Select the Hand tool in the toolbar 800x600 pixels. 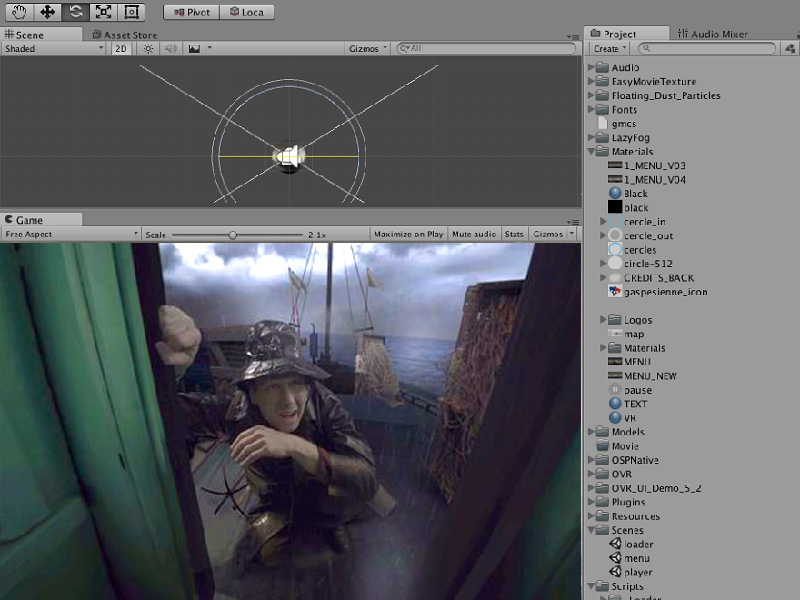(20, 12)
